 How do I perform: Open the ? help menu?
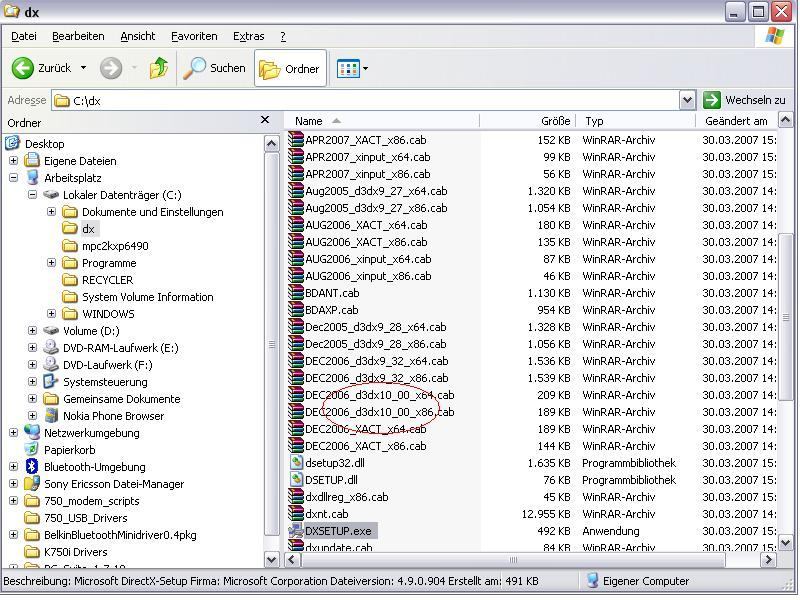coord(283,36)
